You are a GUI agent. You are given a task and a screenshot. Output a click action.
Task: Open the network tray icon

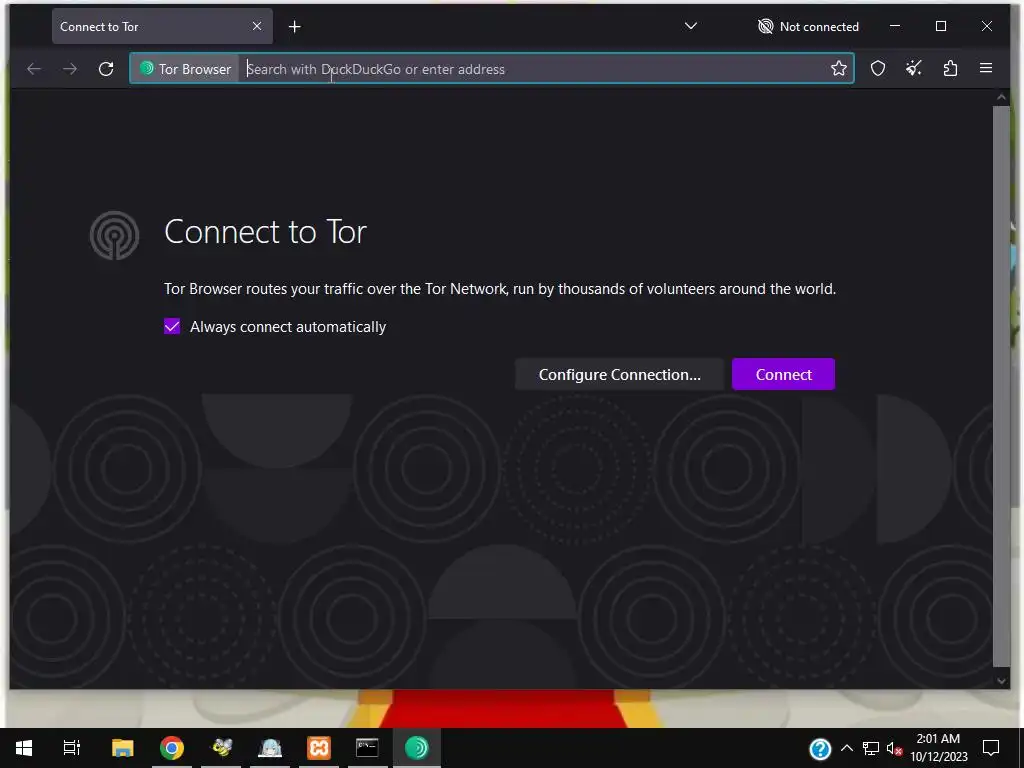pyautogui.click(x=871, y=748)
